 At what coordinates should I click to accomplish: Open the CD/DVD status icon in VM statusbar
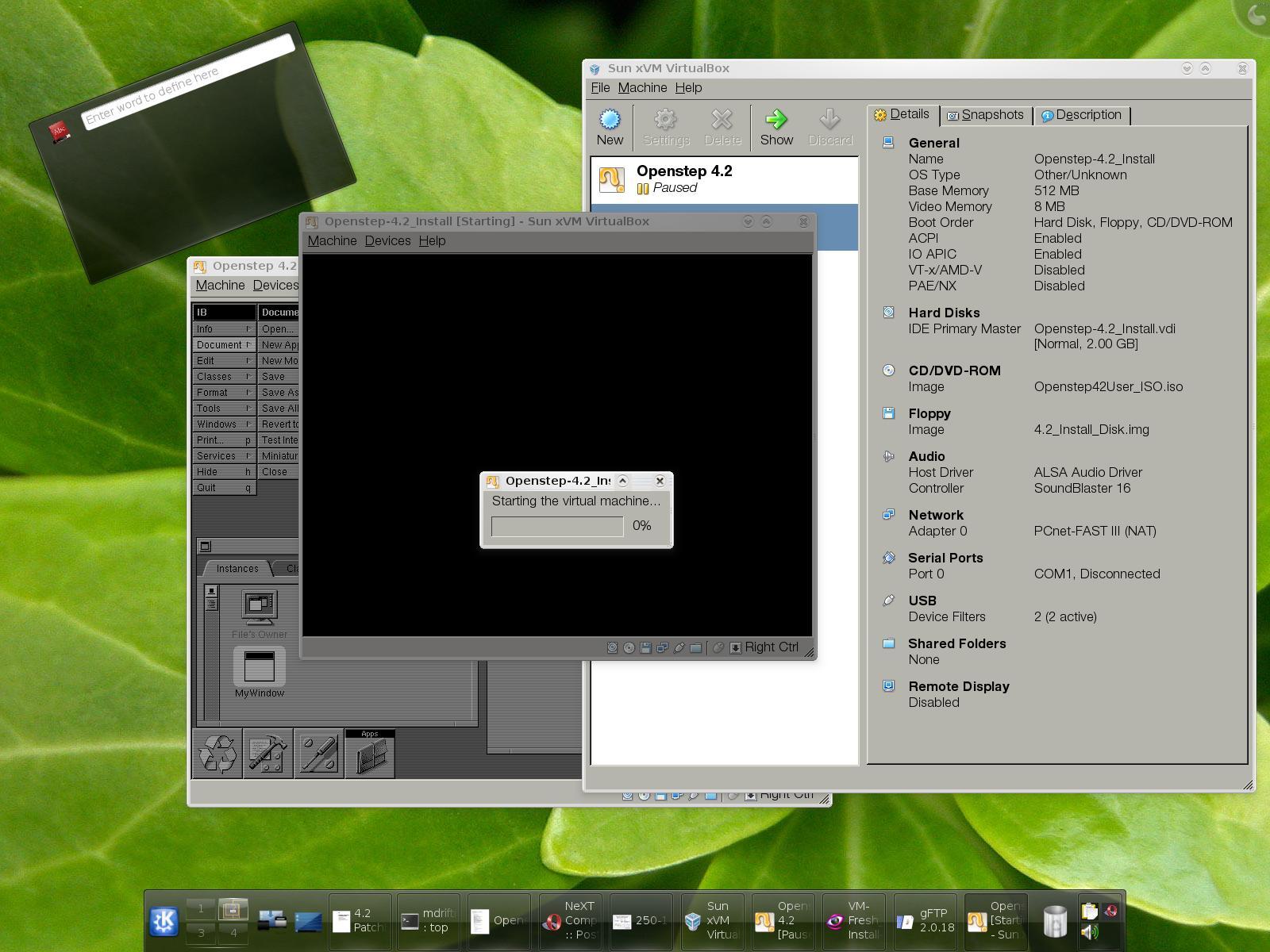[629, 647]
